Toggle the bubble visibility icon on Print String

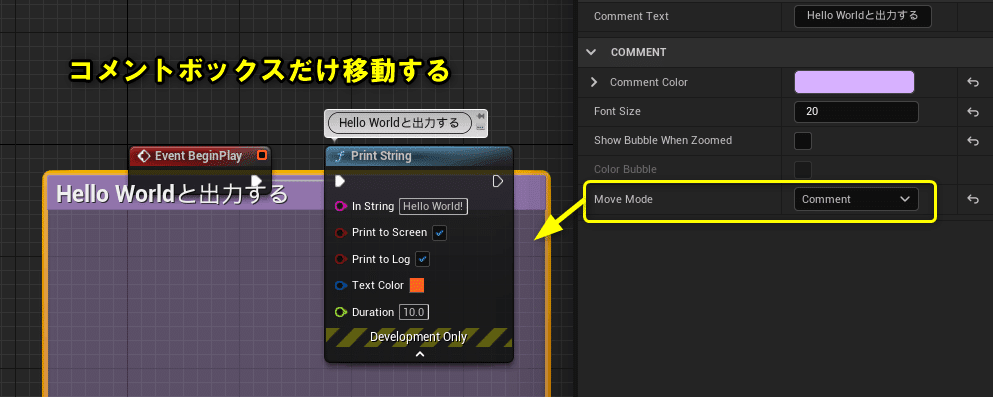[x=481, y=127]
